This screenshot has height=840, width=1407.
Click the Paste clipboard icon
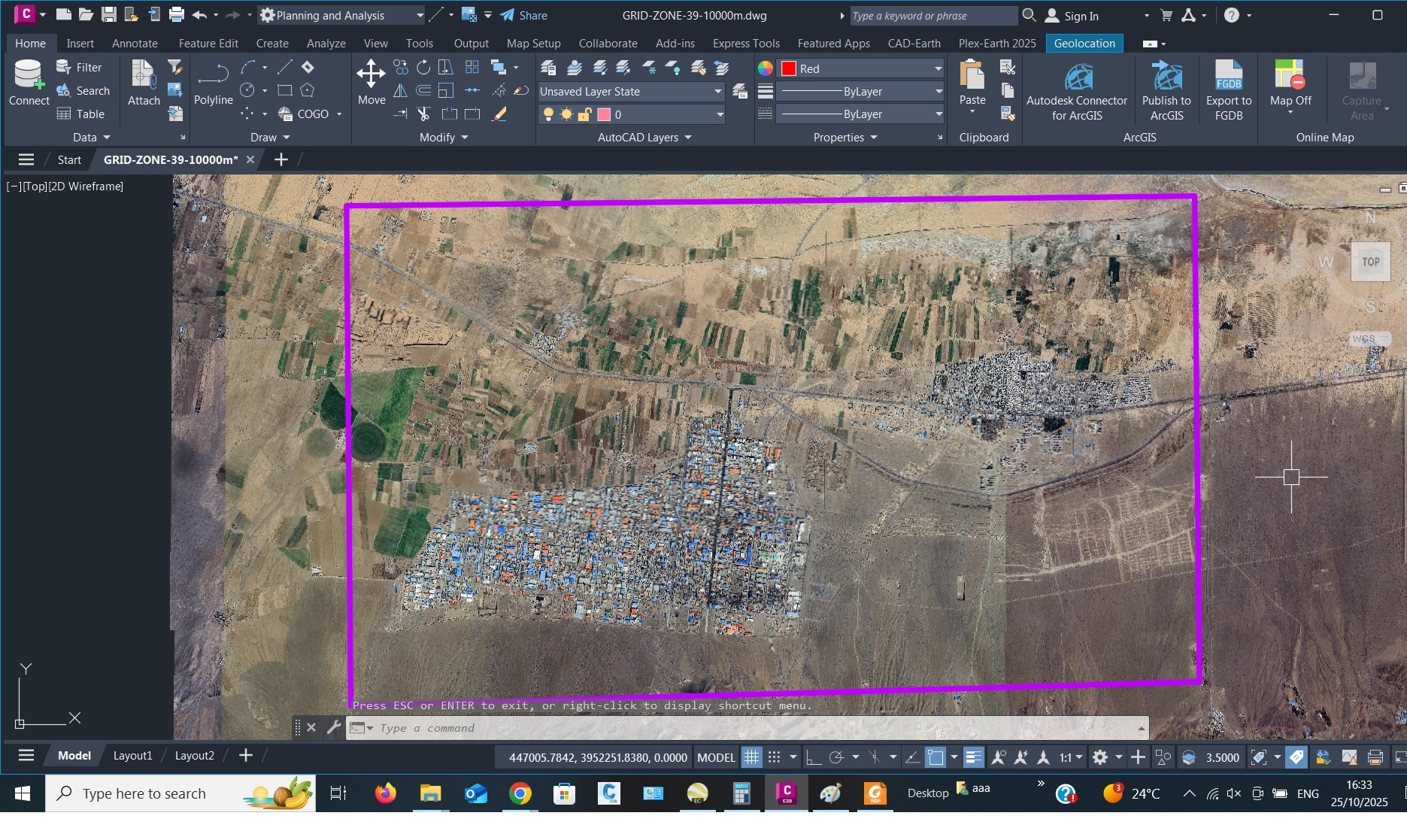972,83
